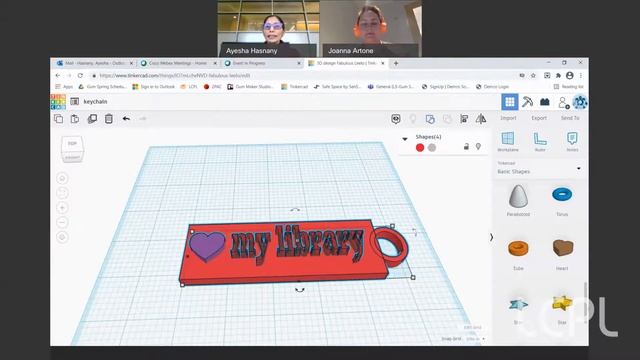Click the Home view button
This screenshot has width=640, height=360.
tap(62, 178)
